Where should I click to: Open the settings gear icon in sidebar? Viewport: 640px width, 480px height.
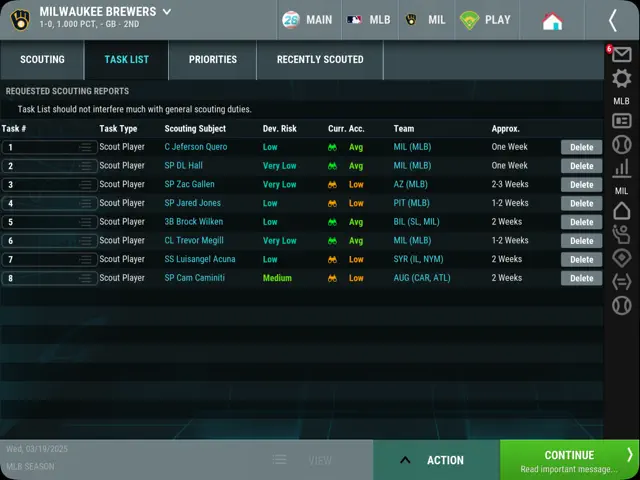click(621, 78)
